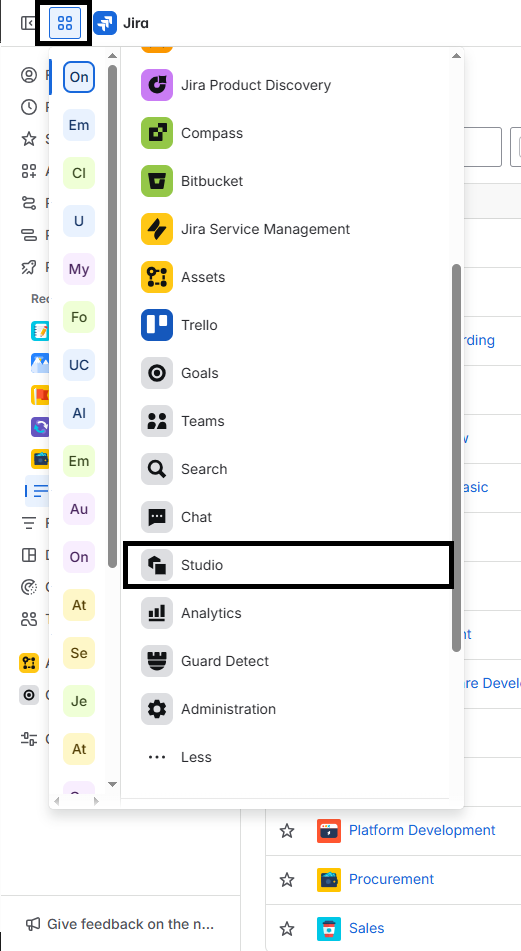Screen dimensions: 521x951
Task: Click the Sales project avatar
Action: pyautogui.click(x=329, y=929)
